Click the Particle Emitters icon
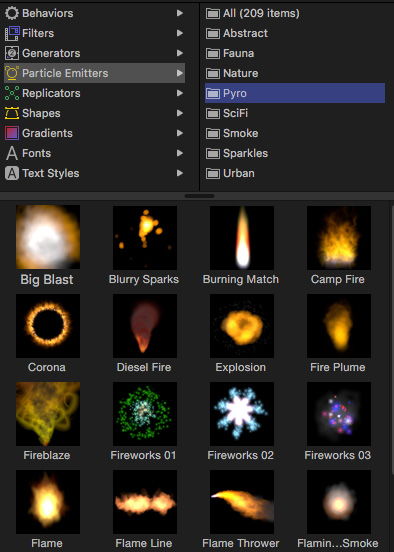The image size is (394, 552). [12, 73]
